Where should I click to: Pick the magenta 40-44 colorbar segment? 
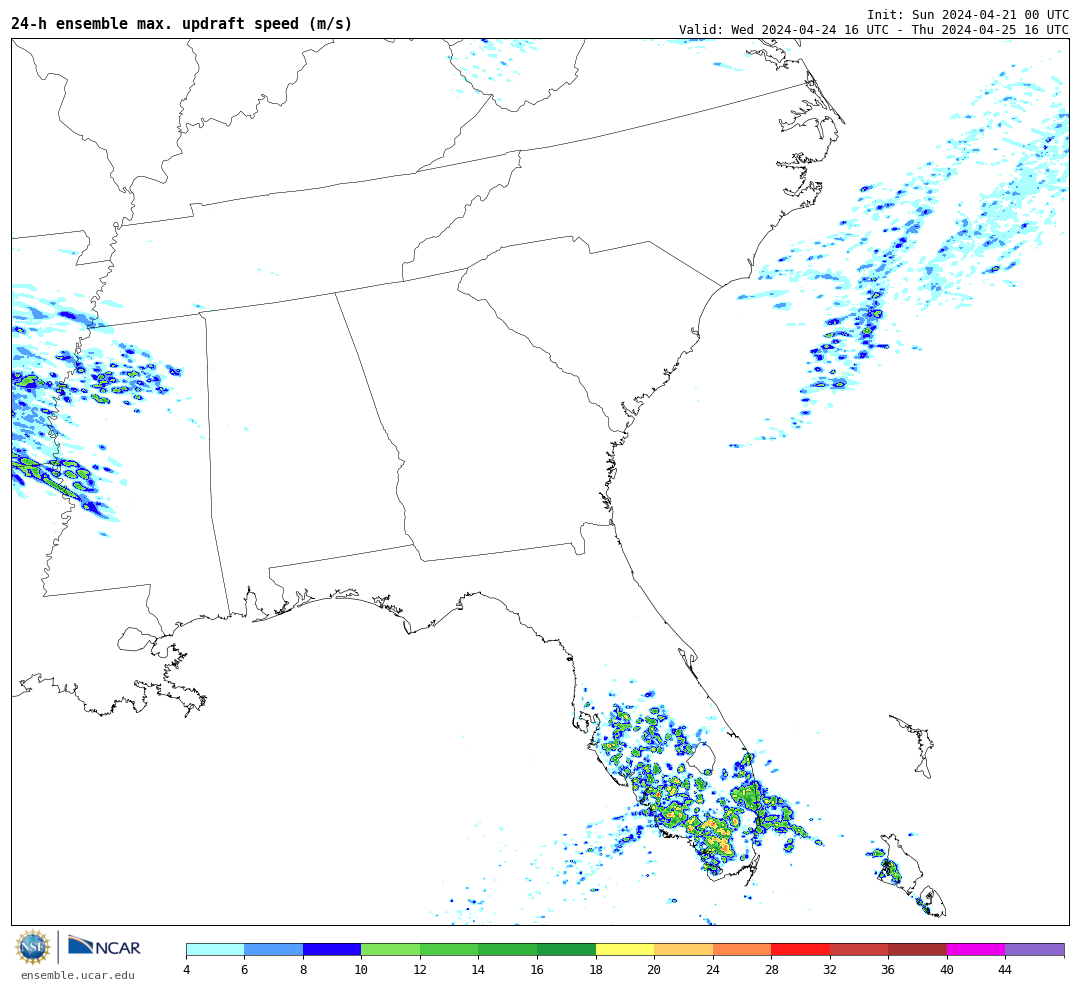point(976,949)
